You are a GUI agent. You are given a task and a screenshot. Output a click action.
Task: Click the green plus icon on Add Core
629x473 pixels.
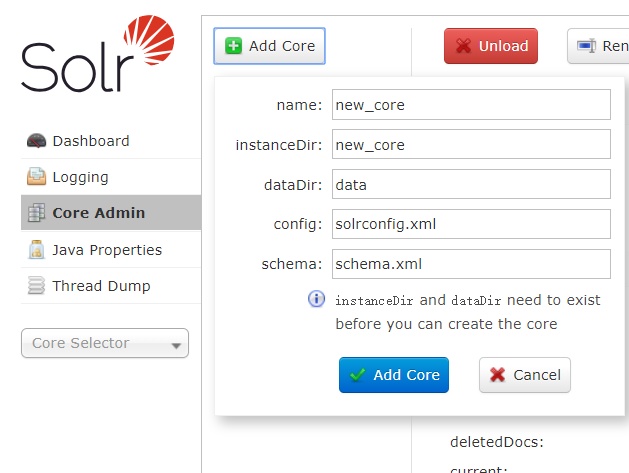[x=233, y=46]
